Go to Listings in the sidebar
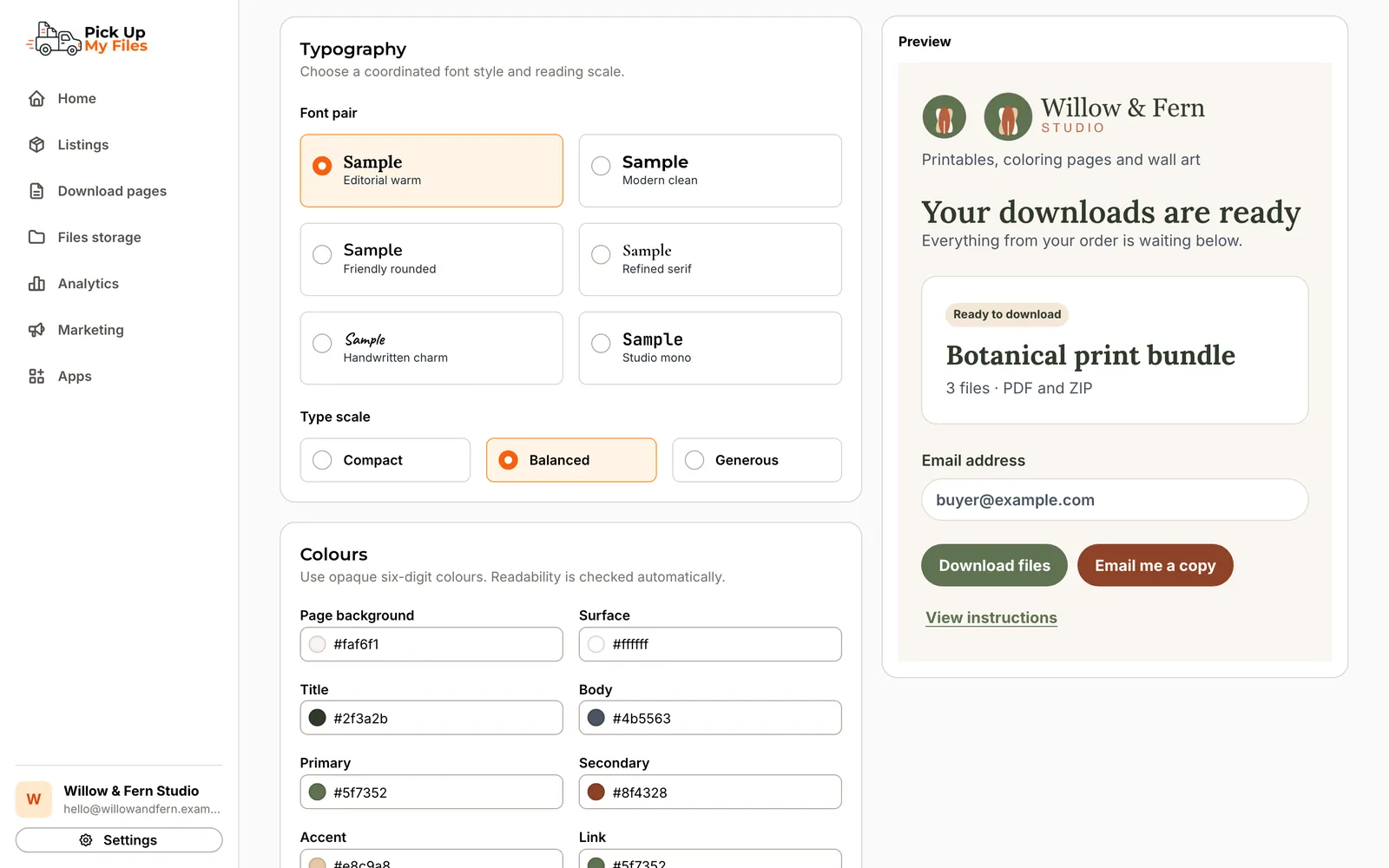Image resolution: width=1389 pixels, height=868 pixels. coord(83,145)
